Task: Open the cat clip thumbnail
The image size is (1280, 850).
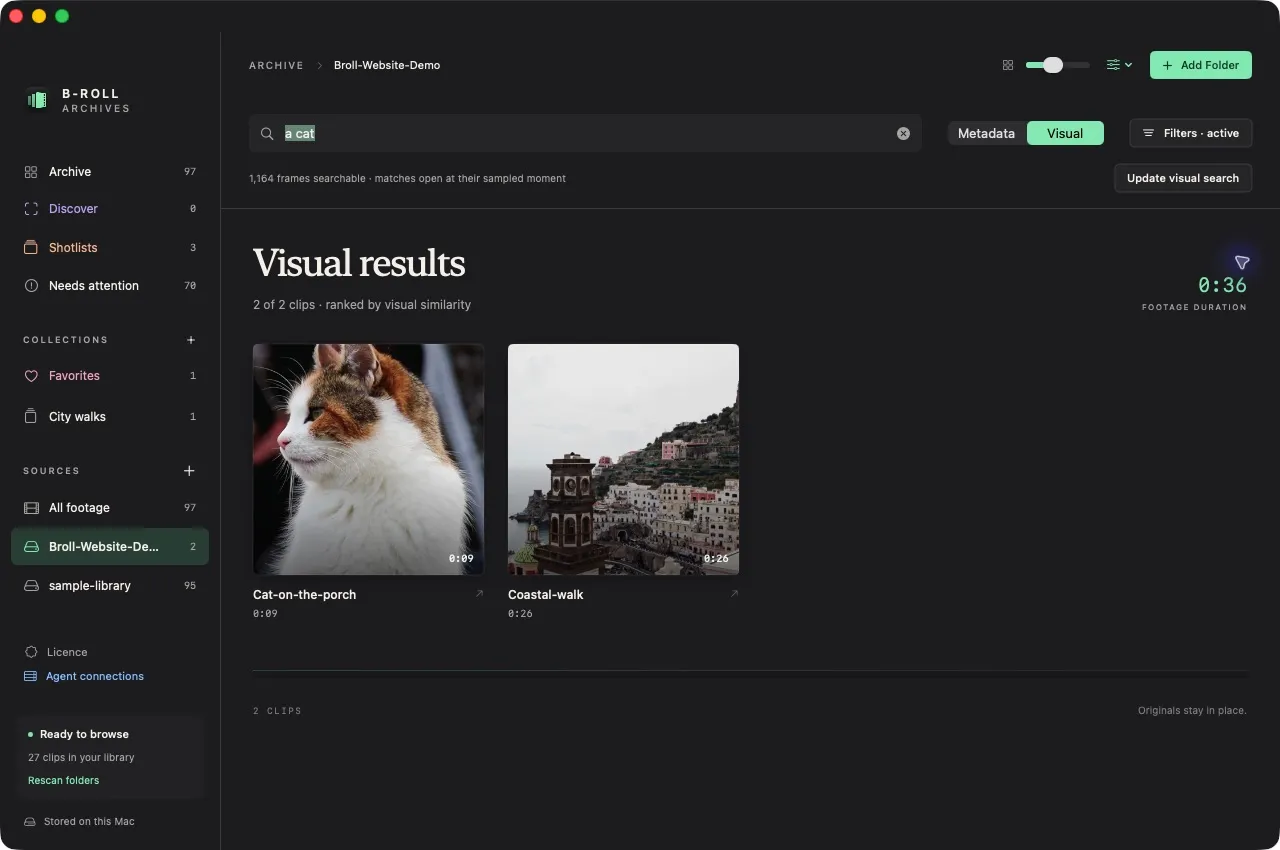Action: (x=368, y=460)
